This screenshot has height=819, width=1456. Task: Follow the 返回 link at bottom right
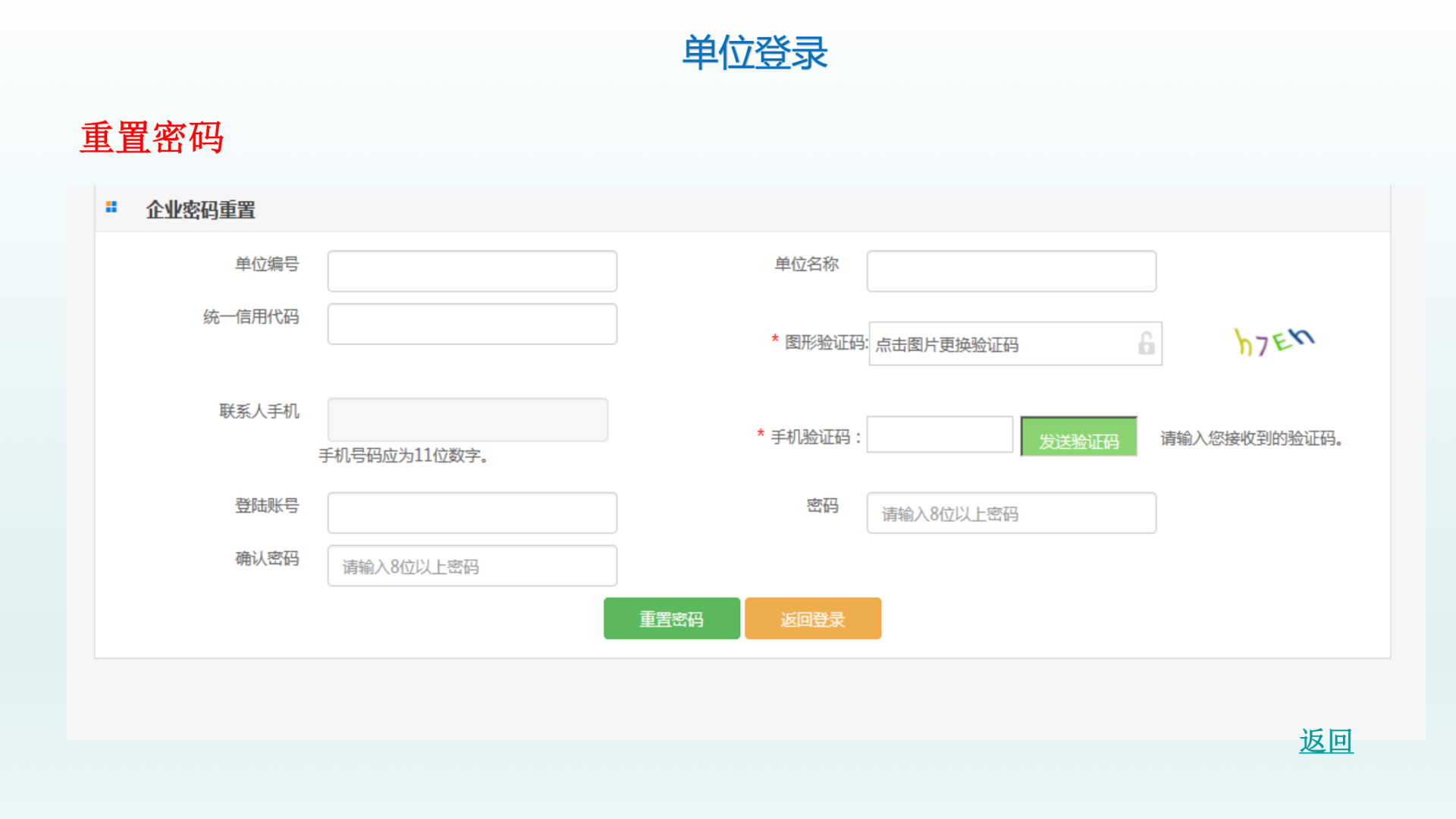click(1326, 741)
